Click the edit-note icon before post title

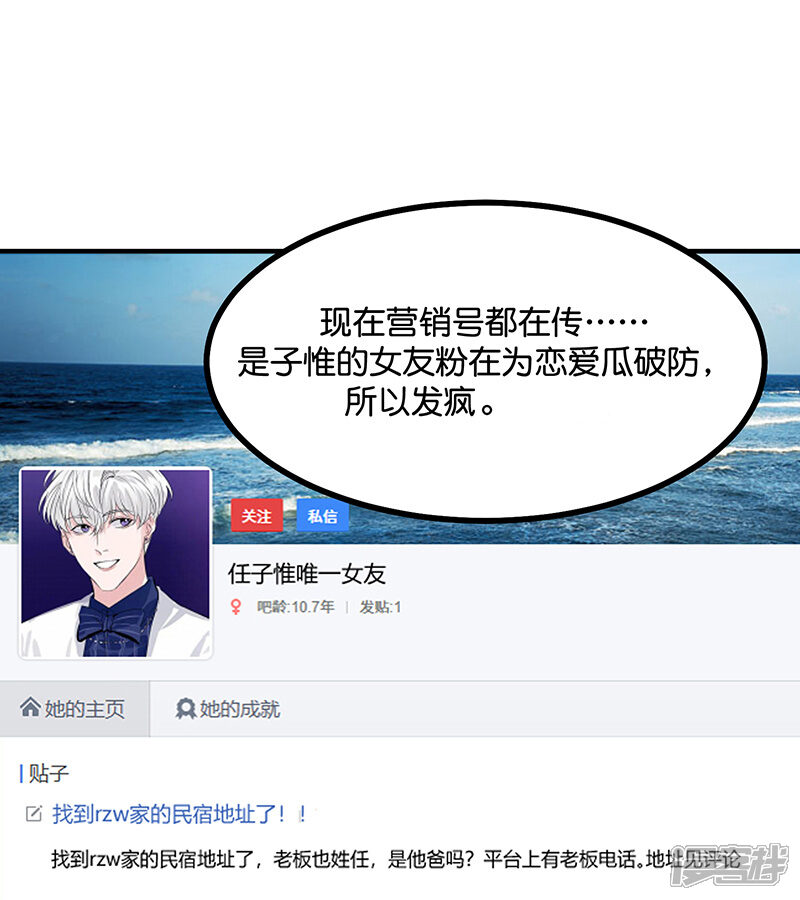pos(34,813)
